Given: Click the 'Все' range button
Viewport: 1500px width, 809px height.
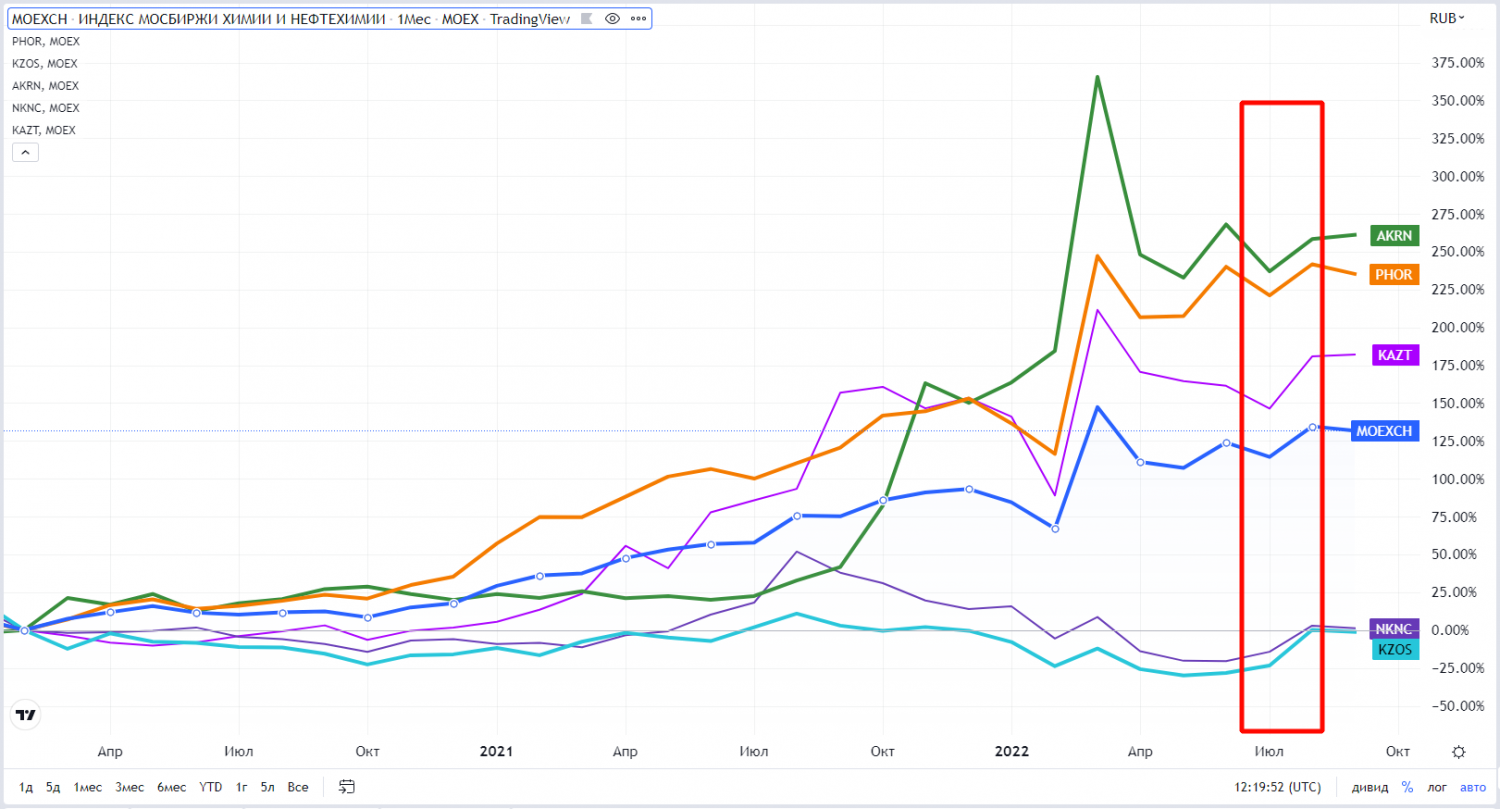Looking at the screenshot, I should (298, 787).
